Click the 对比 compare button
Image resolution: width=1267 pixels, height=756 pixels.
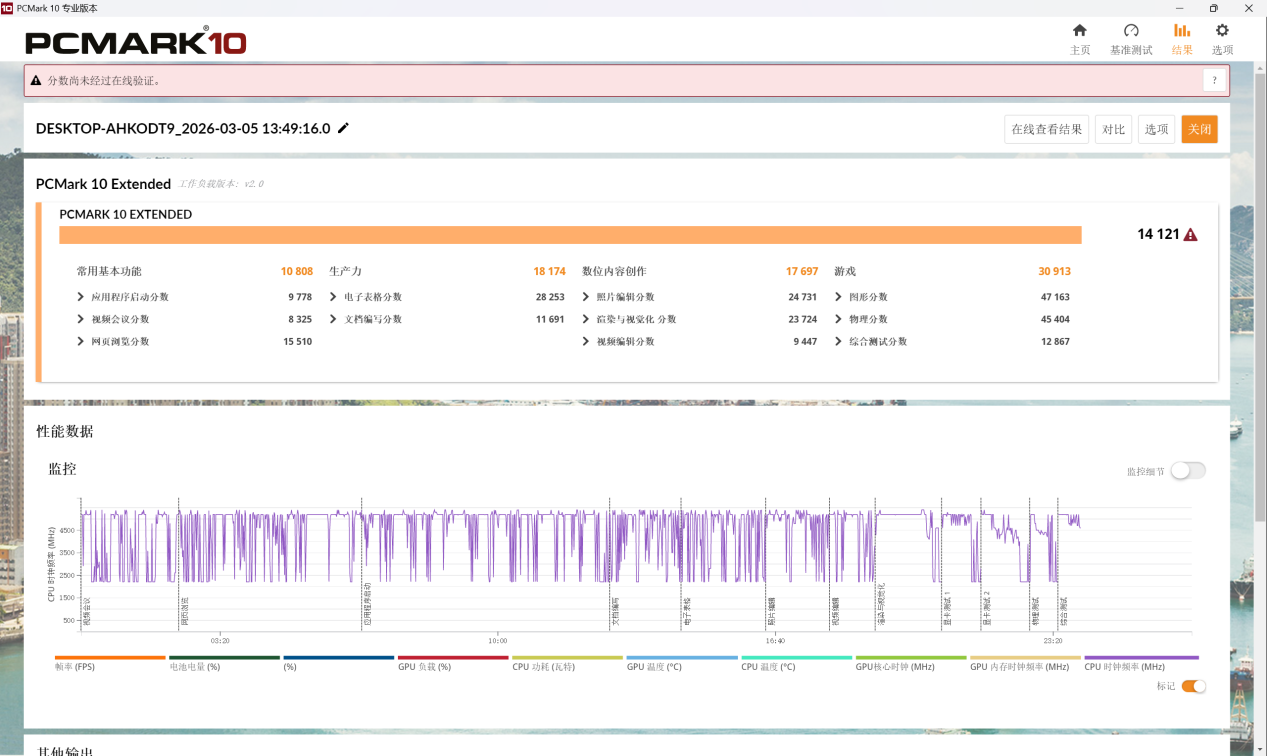[1113, 129]
